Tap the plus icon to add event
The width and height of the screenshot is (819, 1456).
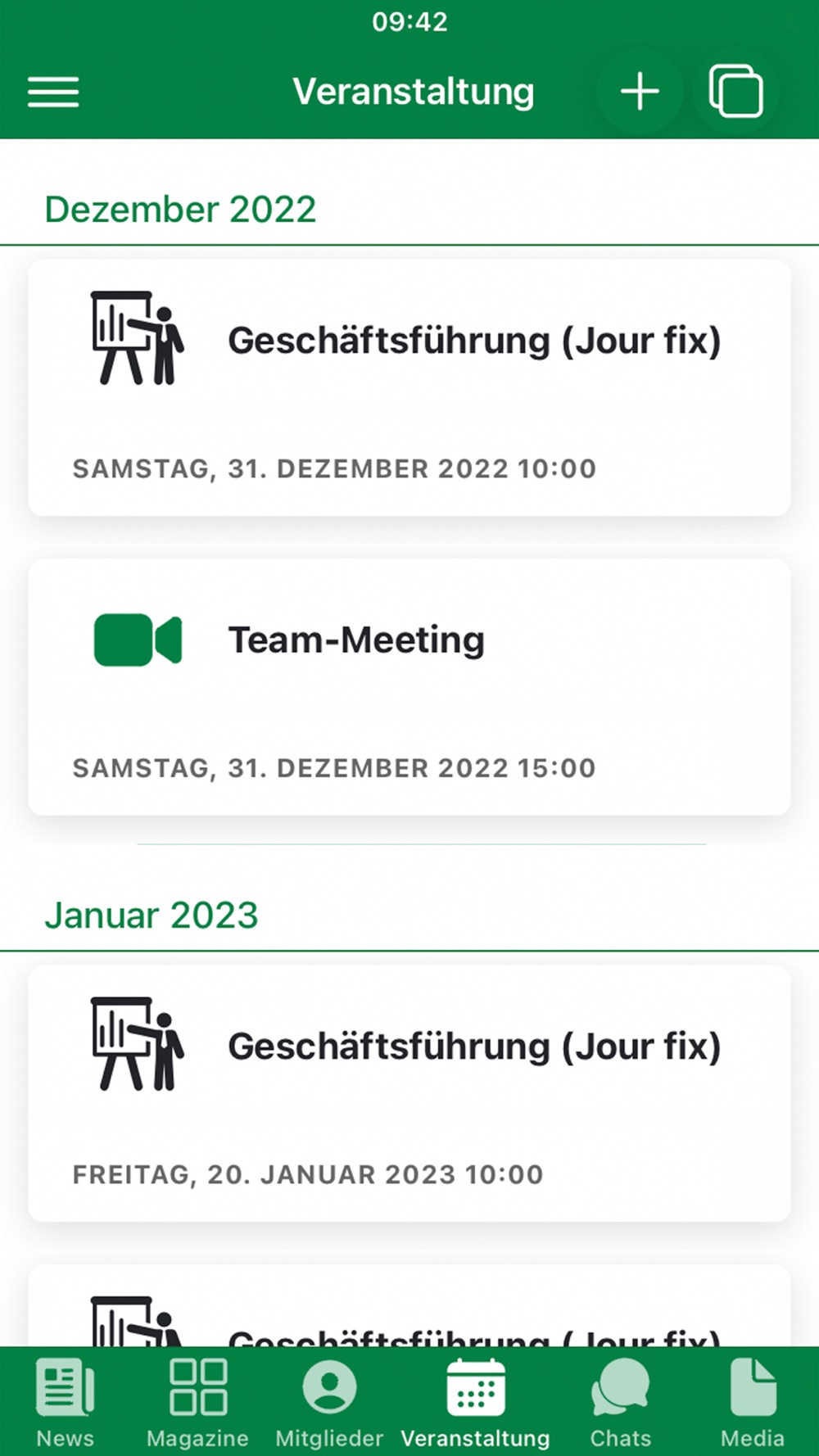pyautogui.click(x=640, y=91)
